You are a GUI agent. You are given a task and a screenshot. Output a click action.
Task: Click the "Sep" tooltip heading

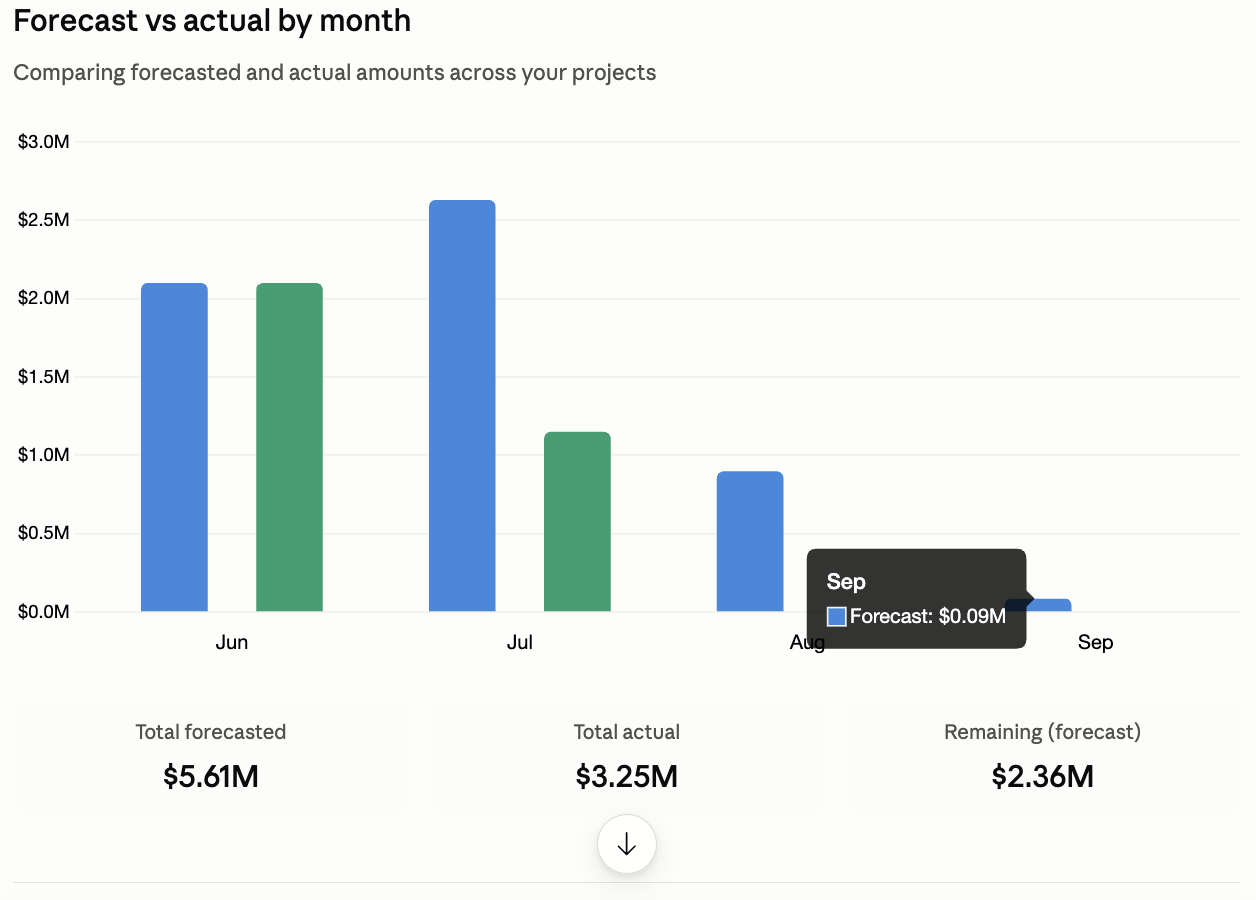pyautogui.click(x=846, y=582)
